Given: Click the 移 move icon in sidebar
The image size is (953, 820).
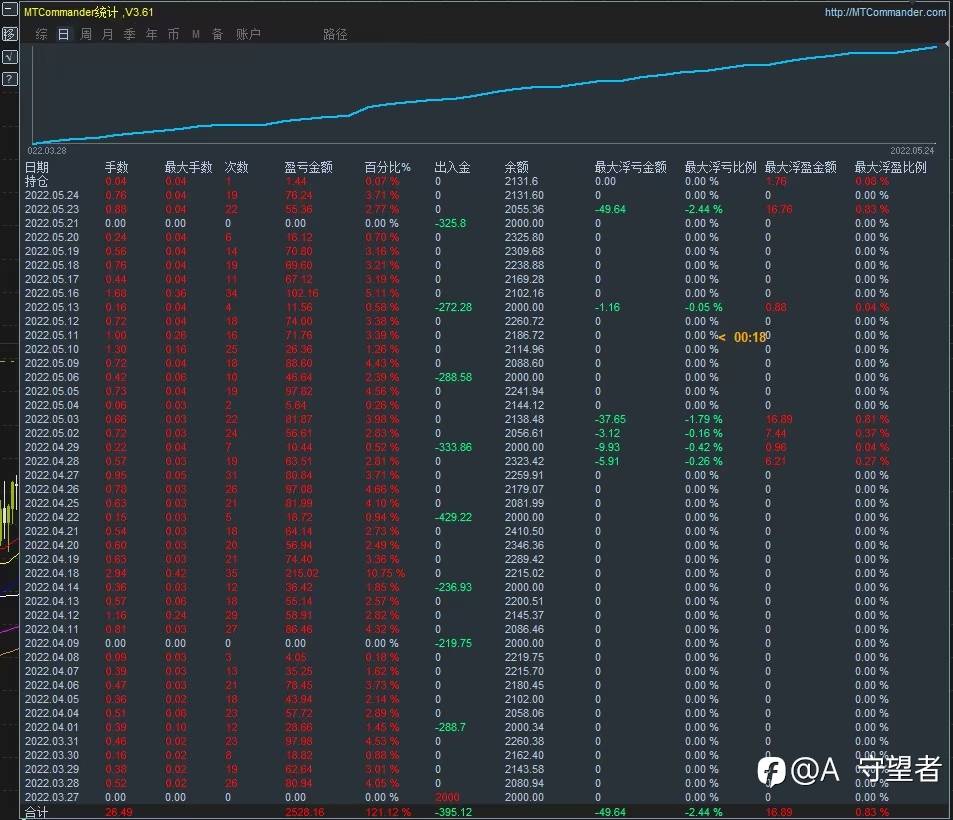Looking at the screenshot, I should point(10,34).
